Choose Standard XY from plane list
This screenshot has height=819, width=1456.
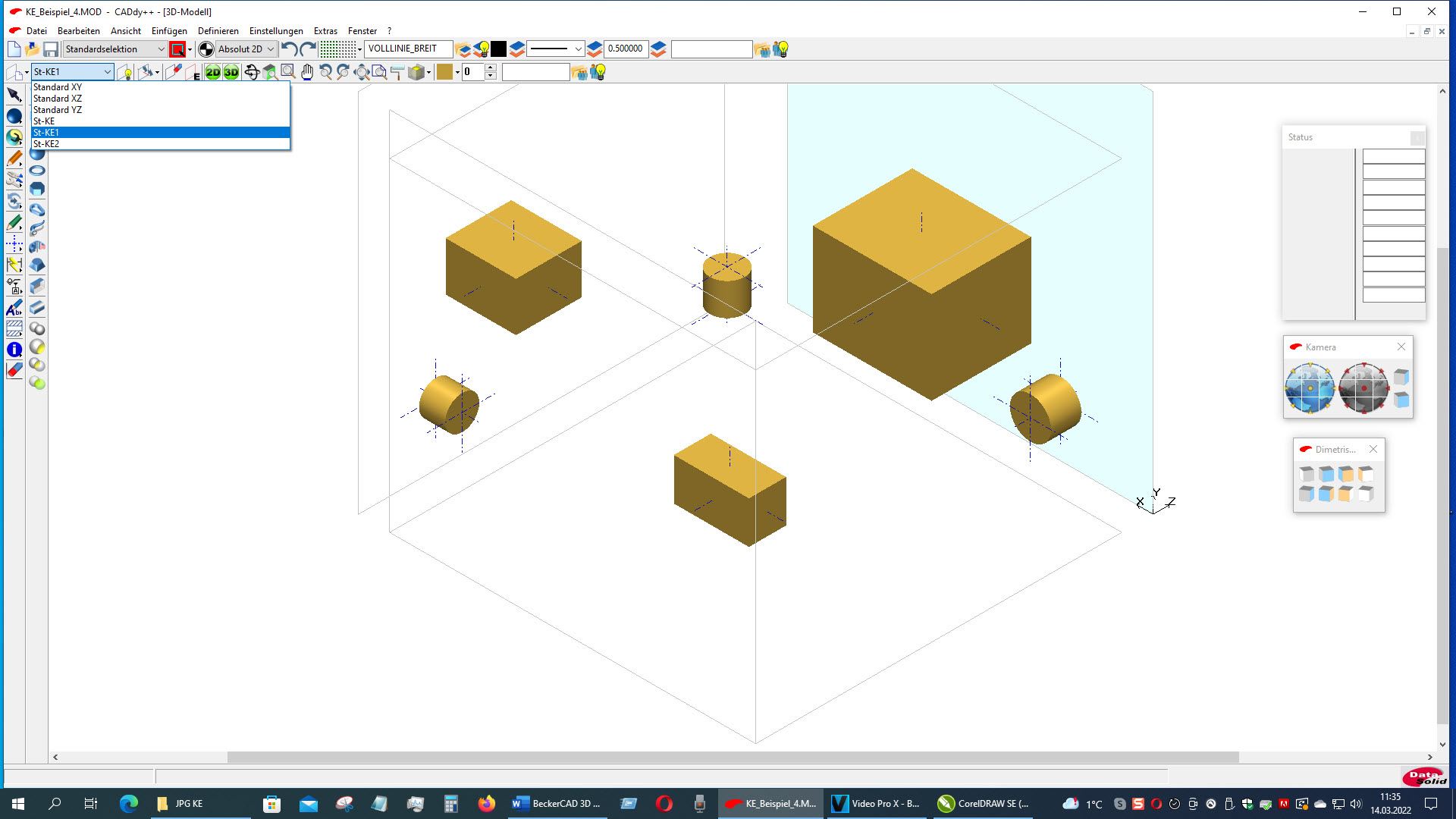tap(58, 87)
